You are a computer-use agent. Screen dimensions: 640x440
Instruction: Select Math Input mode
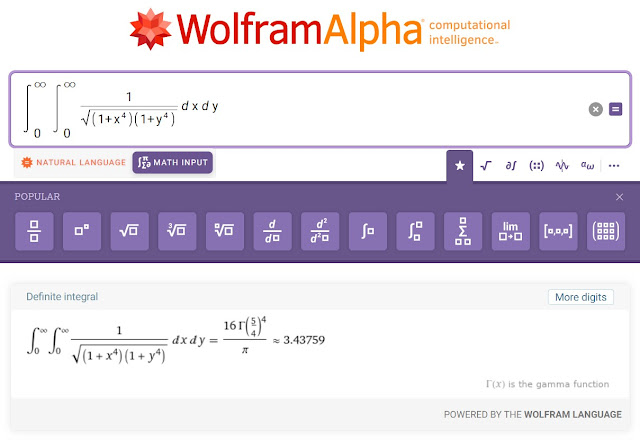click(173, 162)
